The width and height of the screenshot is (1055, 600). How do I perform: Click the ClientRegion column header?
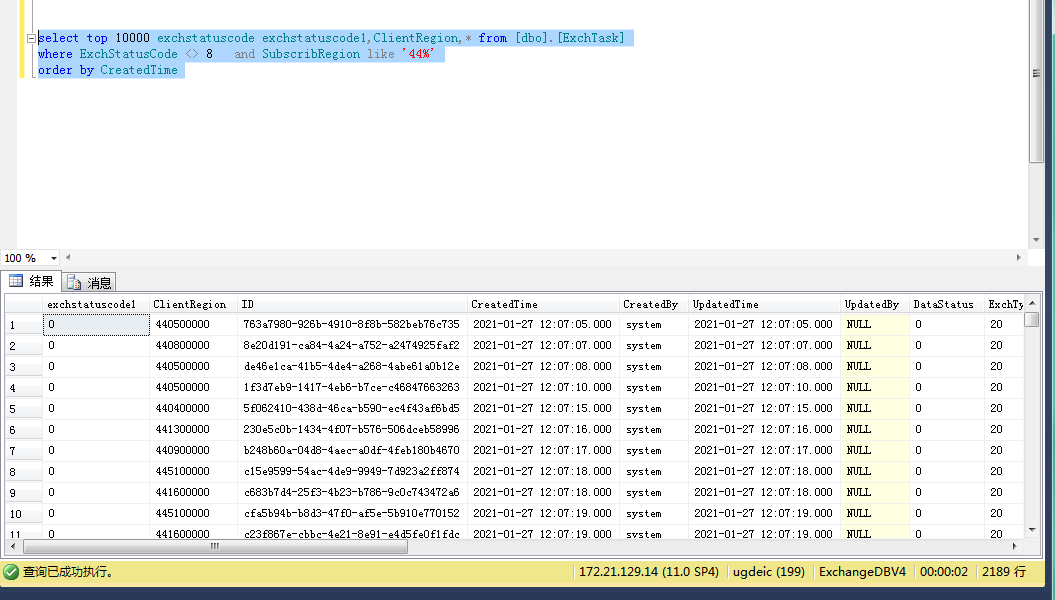click(x=193, y=304)
